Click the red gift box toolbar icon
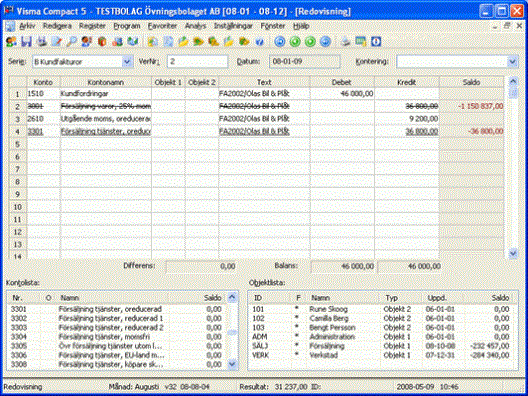Viewport: 528px width, 396px height. tap(102, 42)
